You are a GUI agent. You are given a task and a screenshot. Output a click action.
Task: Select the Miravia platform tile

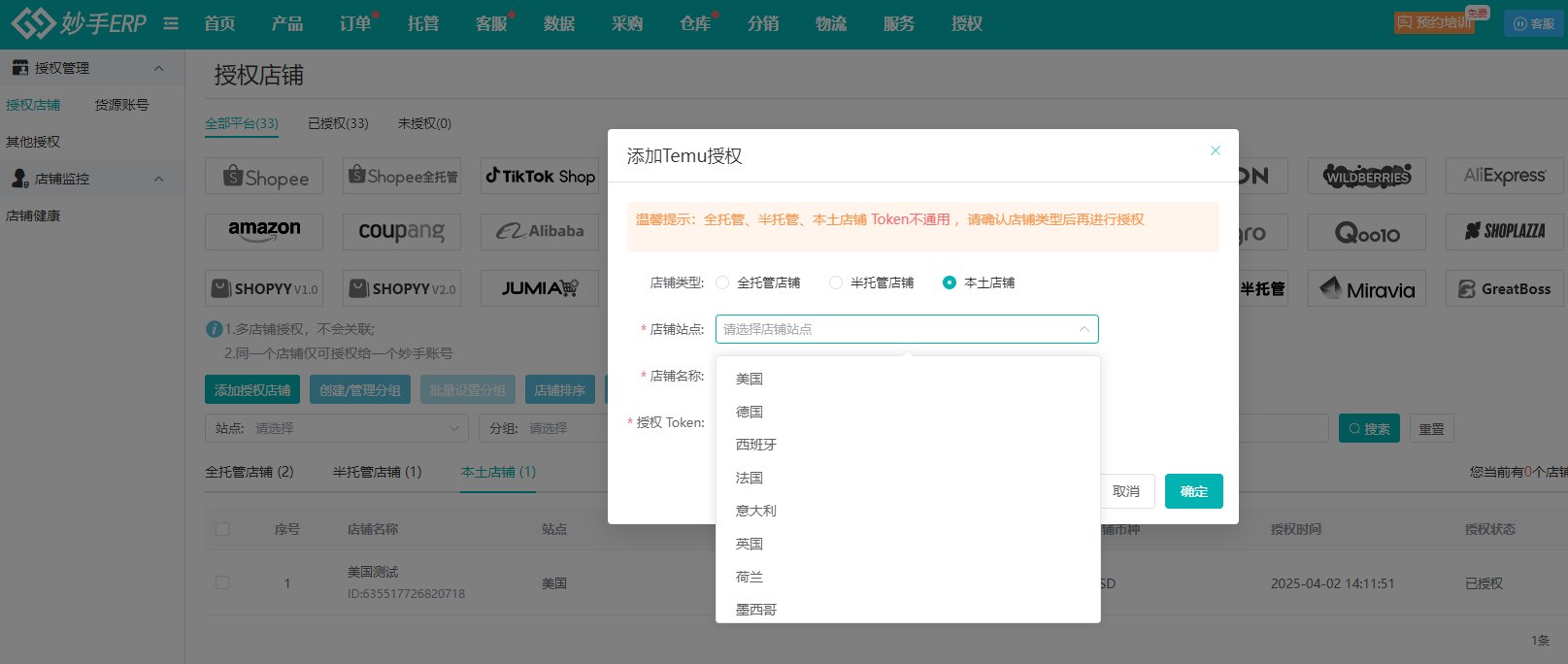(1367, 288)
